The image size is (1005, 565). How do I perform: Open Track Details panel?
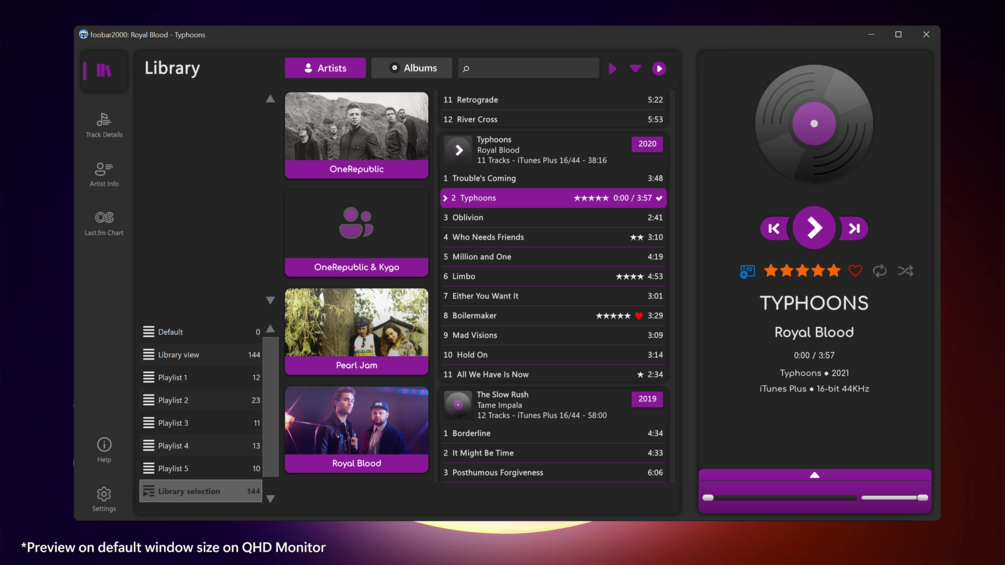coord(104,124)
